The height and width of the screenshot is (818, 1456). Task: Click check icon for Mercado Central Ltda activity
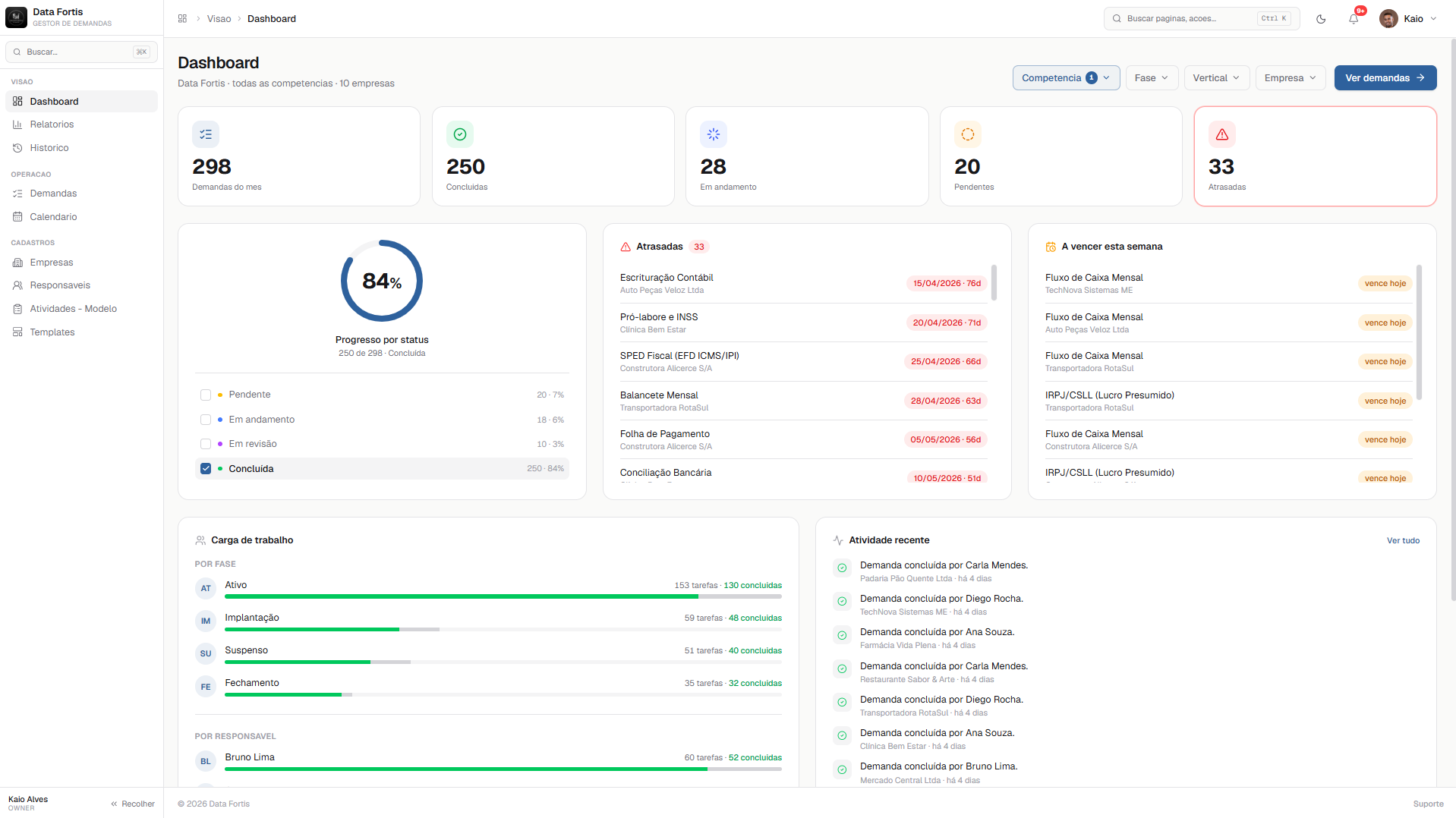(842, 769)
